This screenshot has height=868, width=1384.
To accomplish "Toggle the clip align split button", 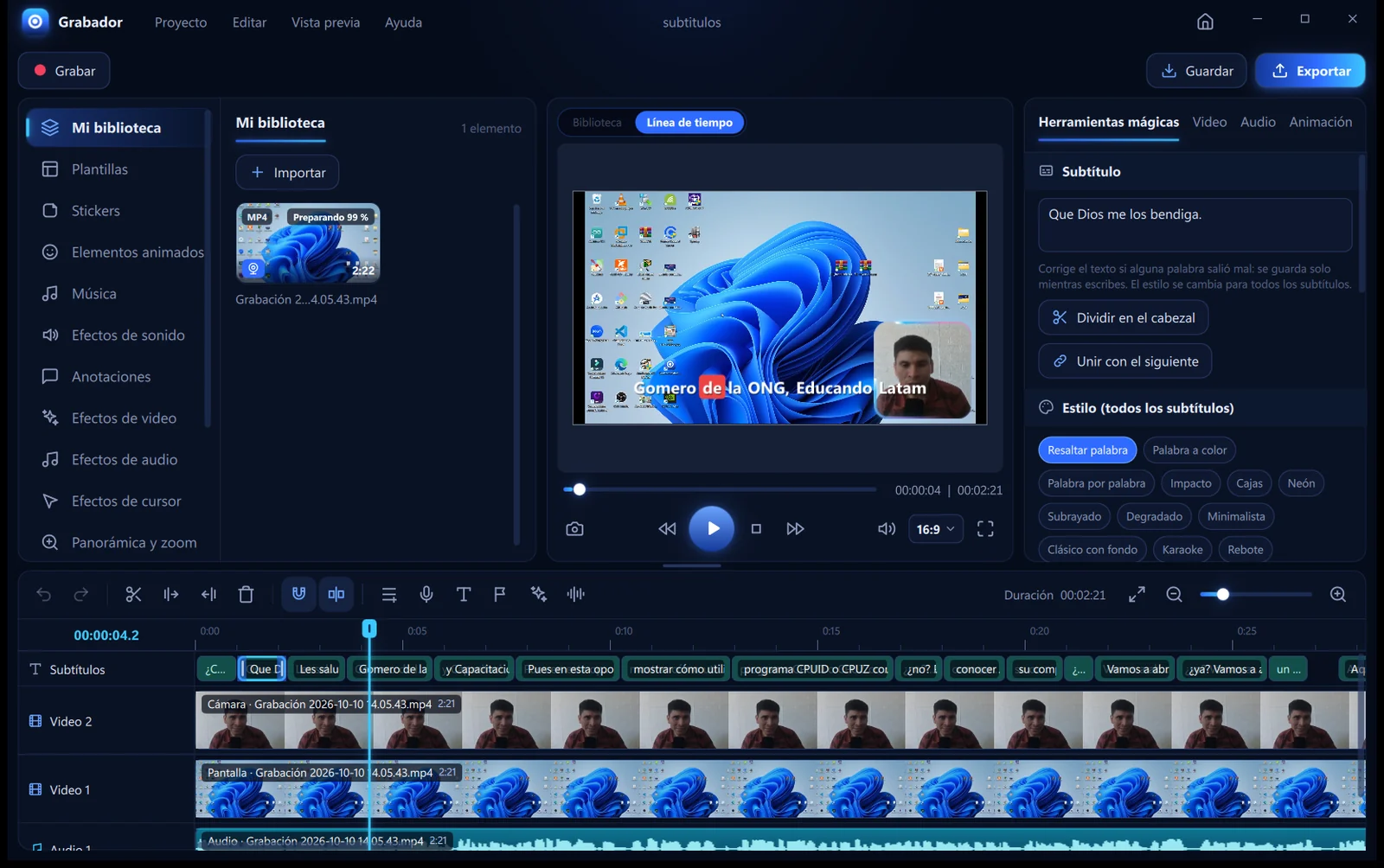I will (336, 594).
